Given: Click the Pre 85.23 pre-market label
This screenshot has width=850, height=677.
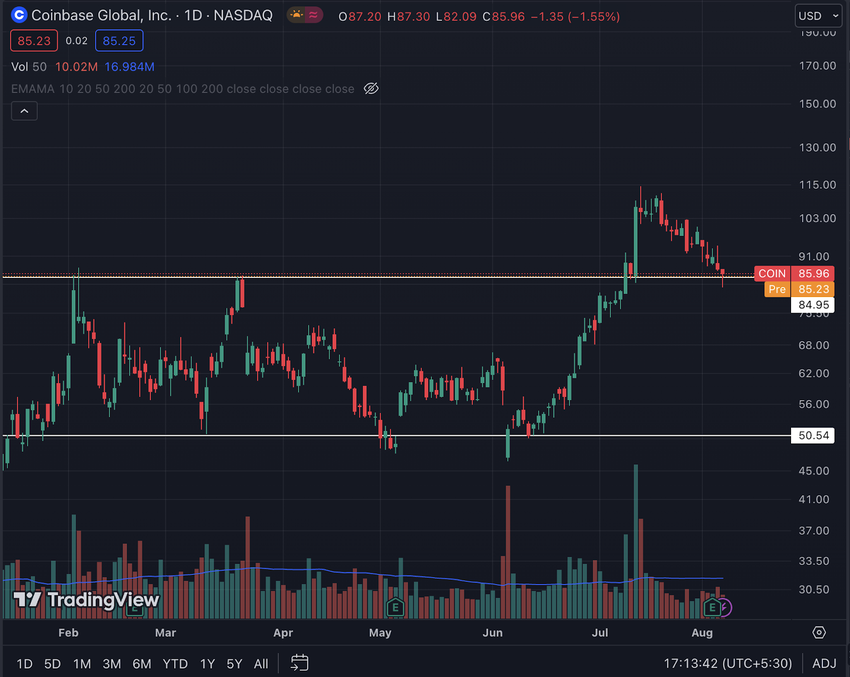Looking at the screenshot, I should (x=799, y=289).
